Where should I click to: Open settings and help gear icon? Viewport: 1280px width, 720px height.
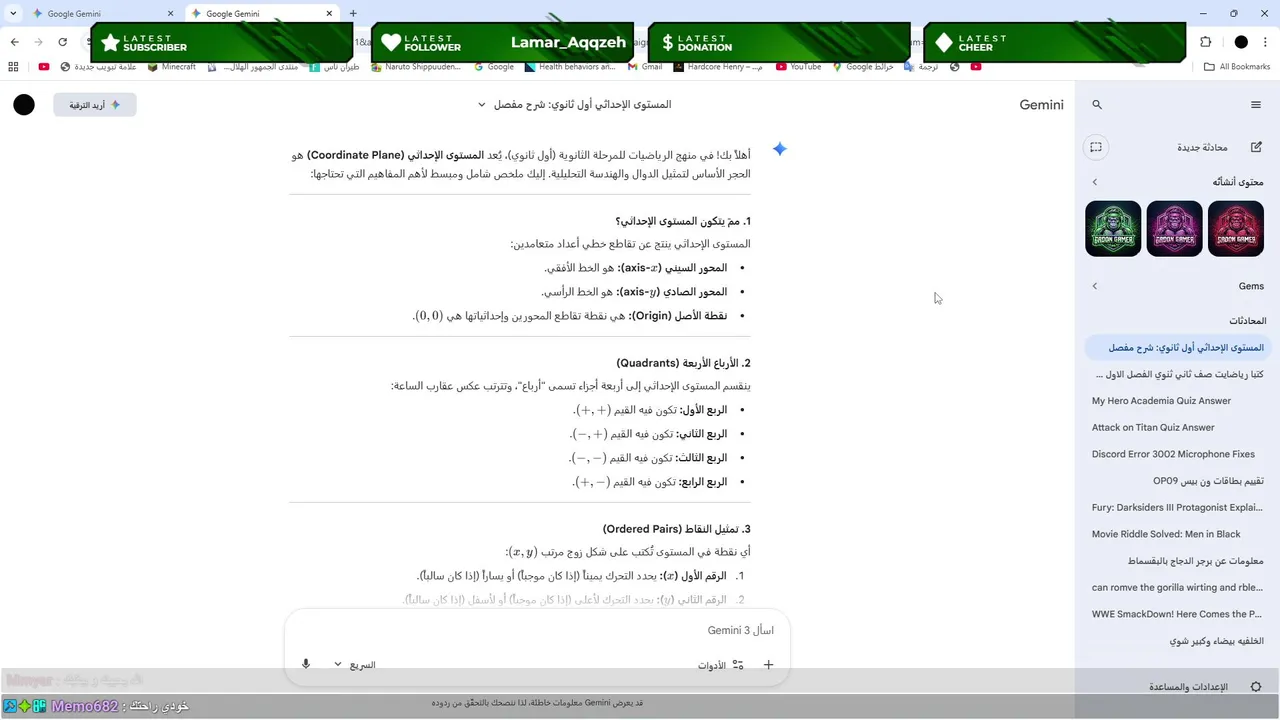[1256, 687]
